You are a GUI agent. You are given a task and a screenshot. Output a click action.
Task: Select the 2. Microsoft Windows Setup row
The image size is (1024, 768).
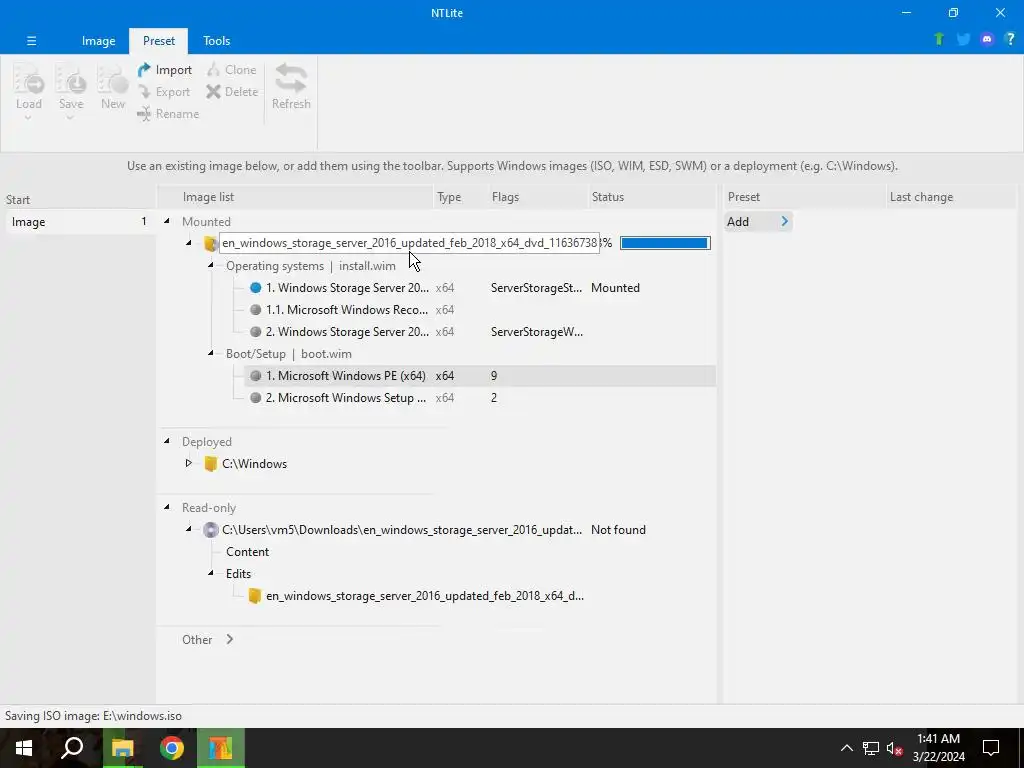pyautogui.click(x=480, y=398)
